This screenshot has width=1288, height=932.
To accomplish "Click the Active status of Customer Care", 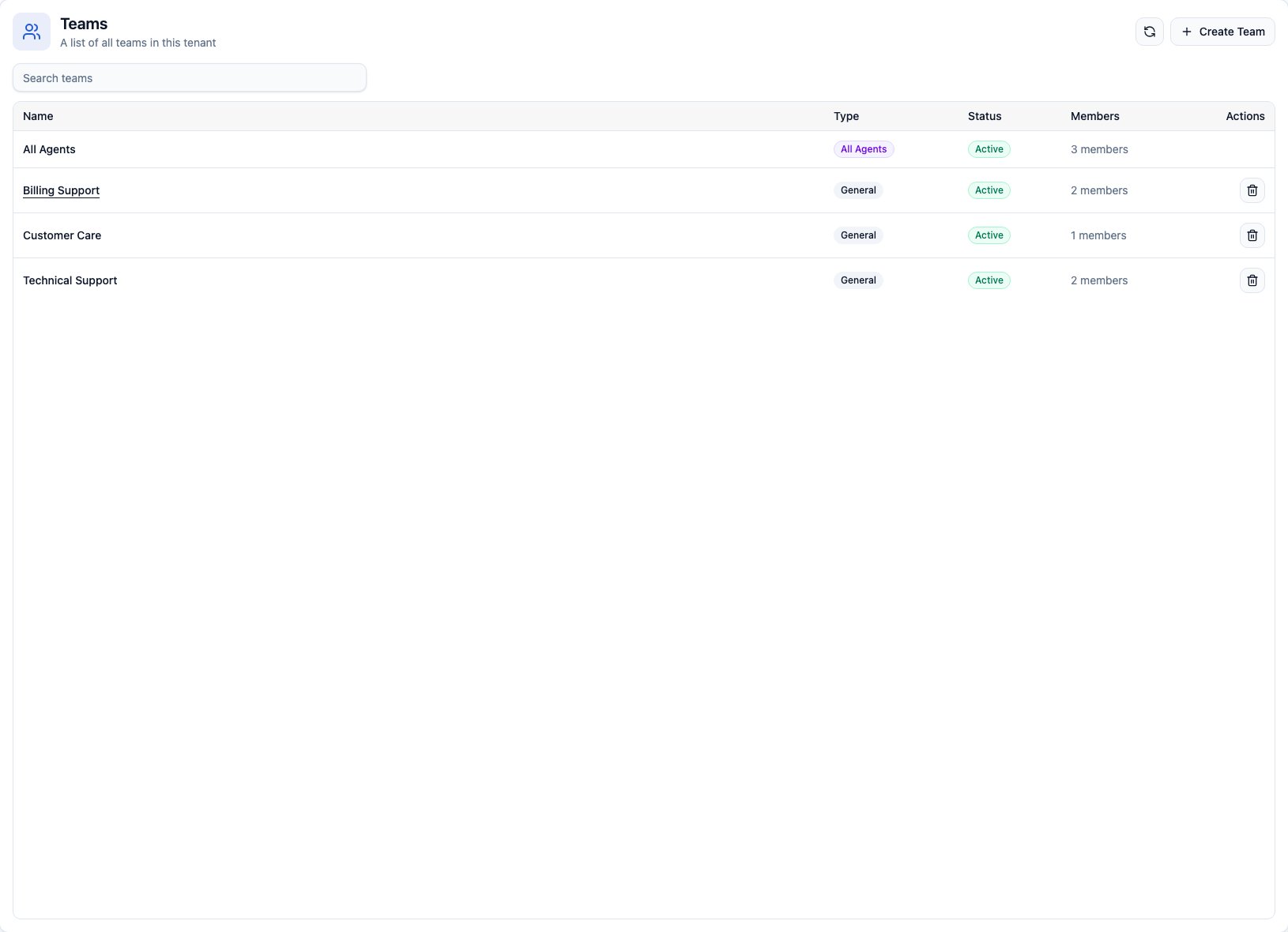I will point(989,235).
